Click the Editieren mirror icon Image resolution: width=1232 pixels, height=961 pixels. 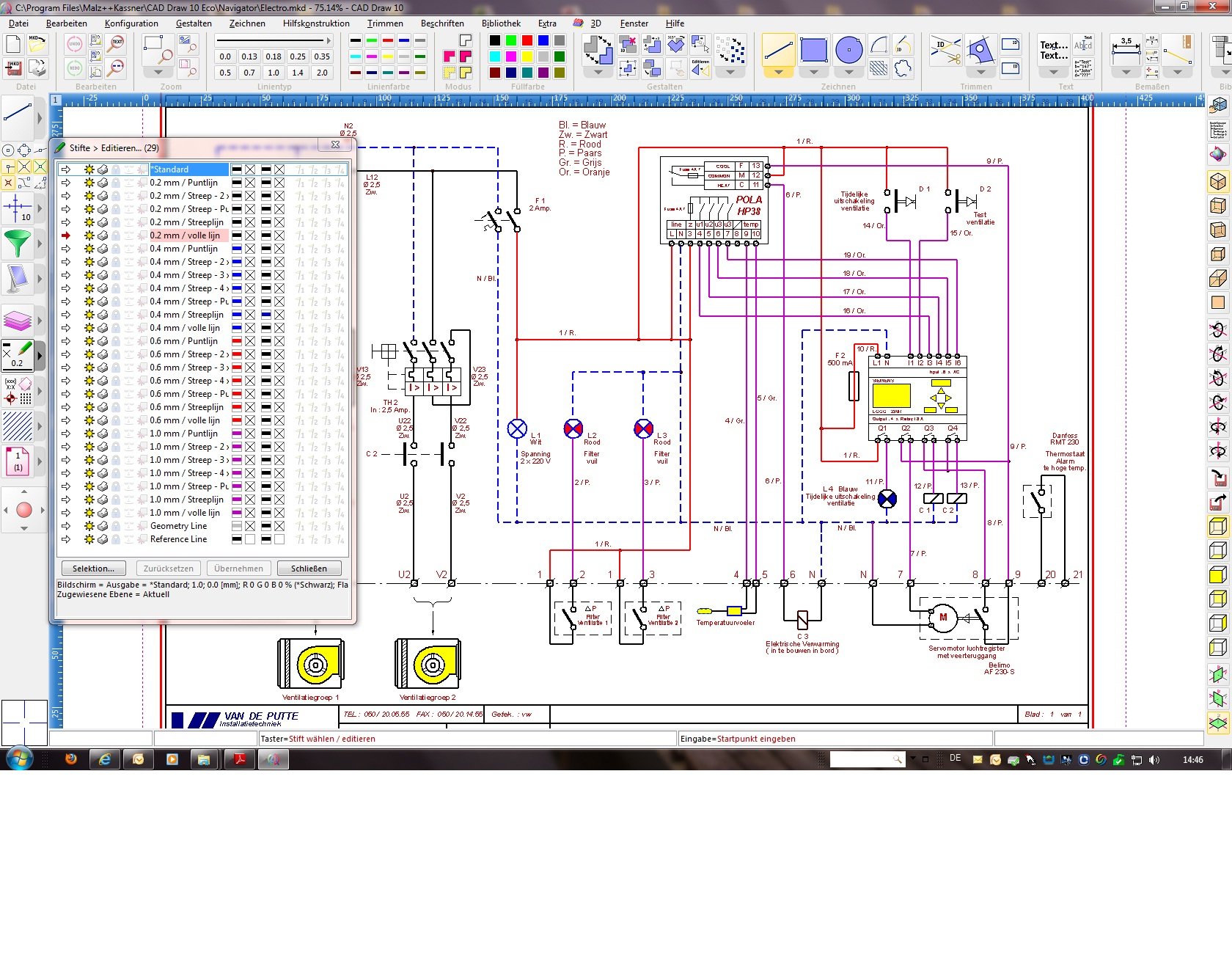coord(700,68)
